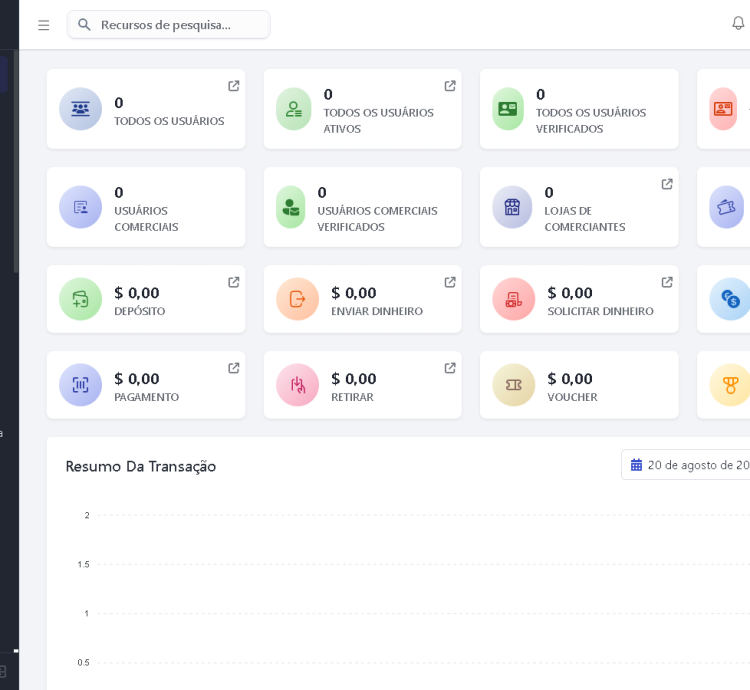Click the red ID card icon
Image resolution: width=750 pixels, height=690 pixels.
723,109
